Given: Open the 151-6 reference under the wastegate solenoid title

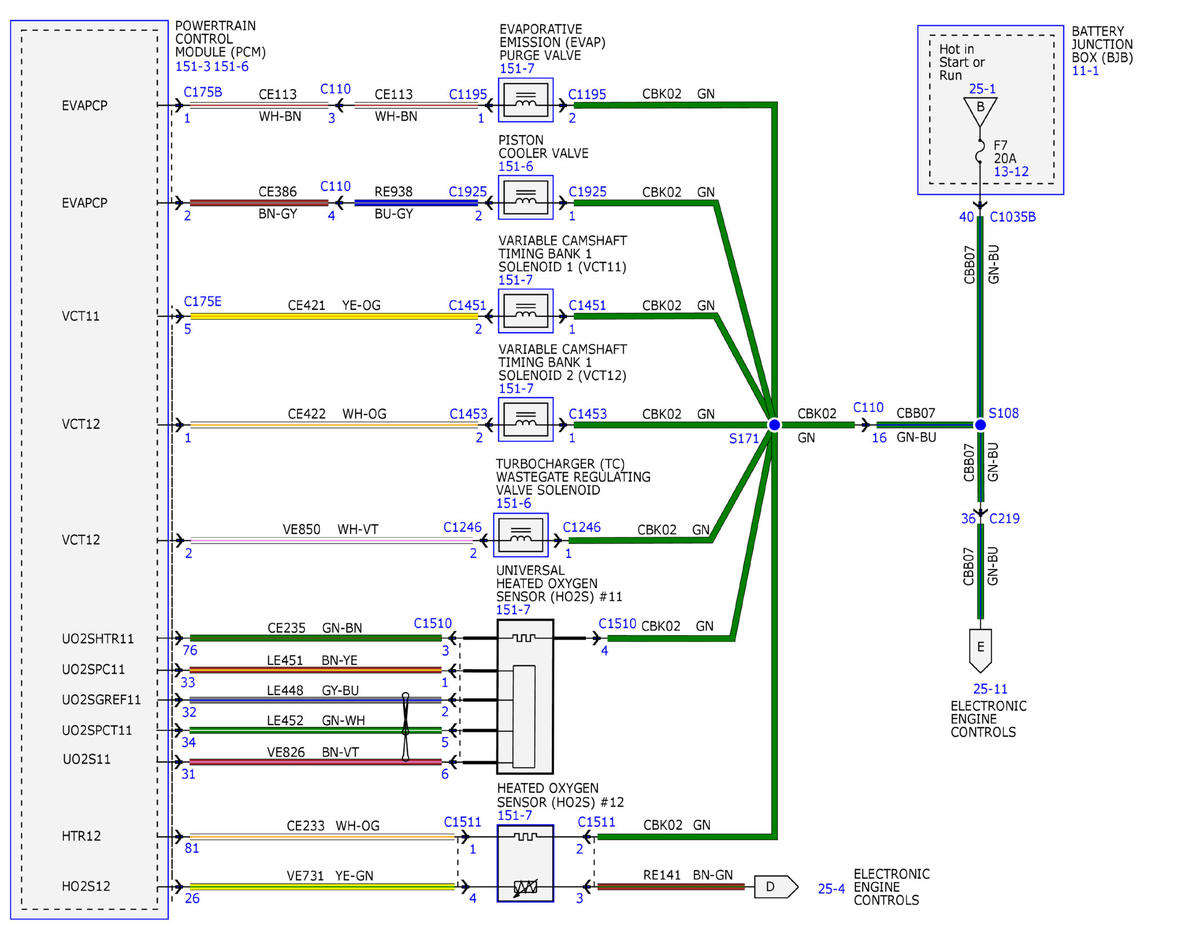Looking at the screenshot, I should click(513, 506).
